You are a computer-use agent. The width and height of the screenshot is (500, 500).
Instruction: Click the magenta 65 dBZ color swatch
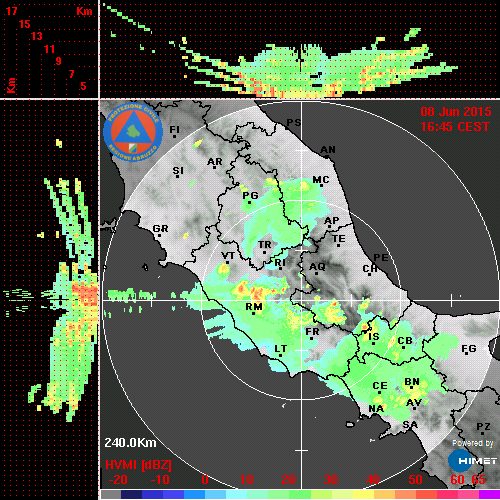point(489,494)
